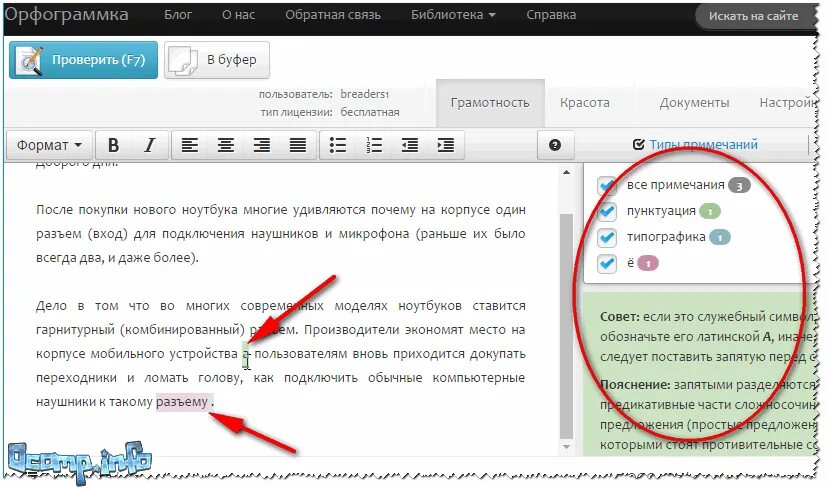The height and width of the screenshot is (488, 829).
Task: Open the Формат dropdown
Action: (x=49, y=145)
